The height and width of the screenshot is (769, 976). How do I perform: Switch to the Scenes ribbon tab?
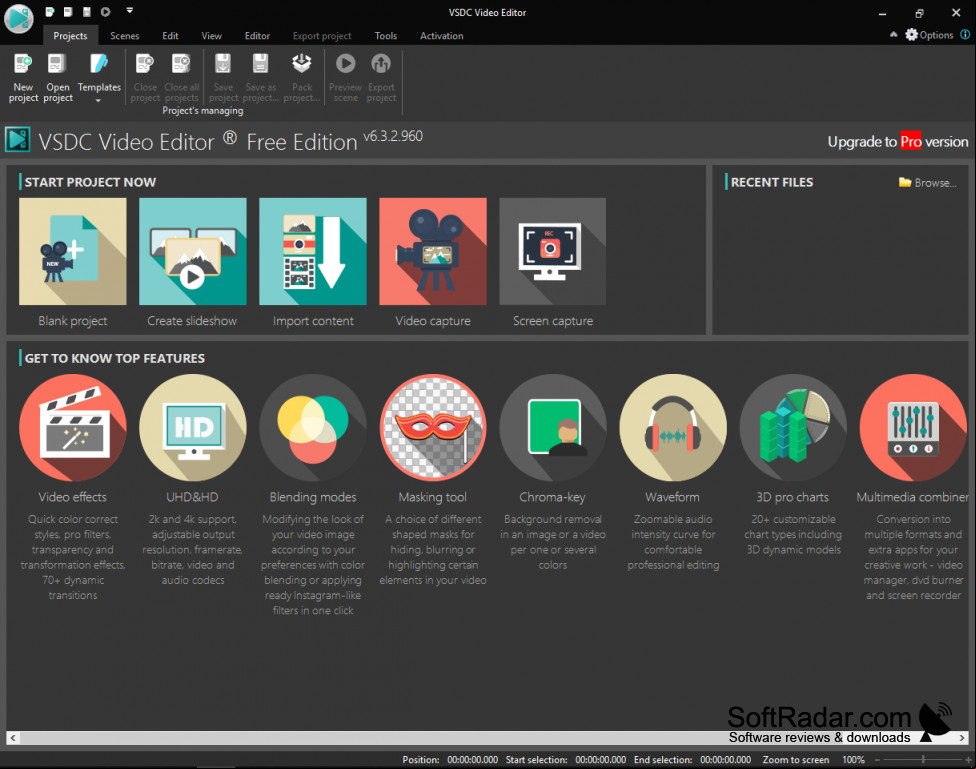pos(124,36)
